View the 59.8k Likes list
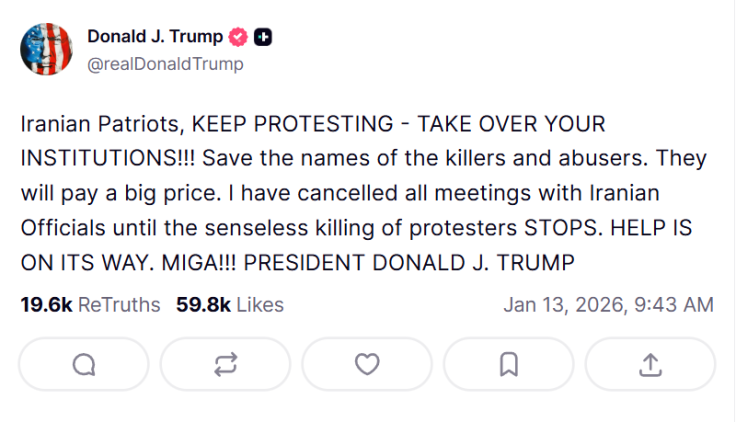This screenshot has height=422, width=736. click(x=230, y=305)
